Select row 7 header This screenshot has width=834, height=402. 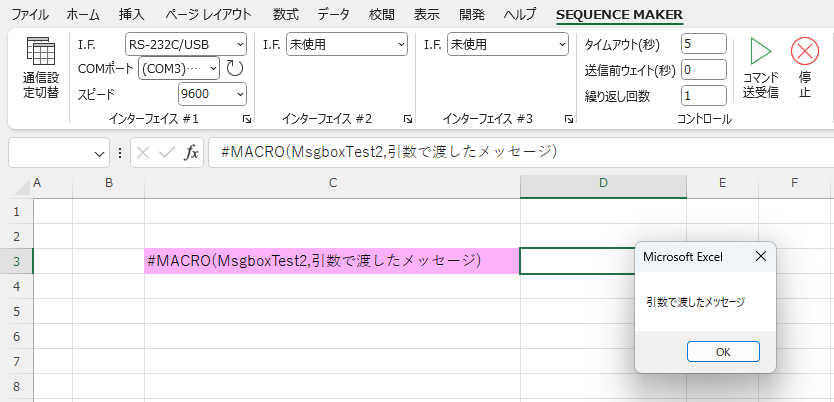coord(16,361)
